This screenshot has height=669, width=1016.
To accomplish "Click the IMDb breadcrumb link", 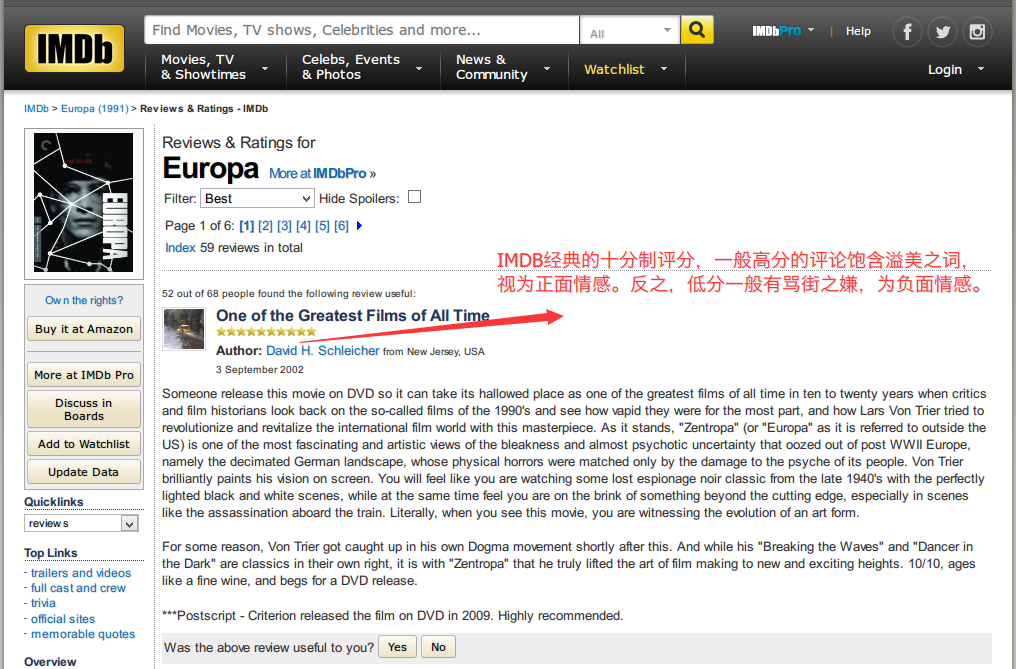I will coord(36,109).
